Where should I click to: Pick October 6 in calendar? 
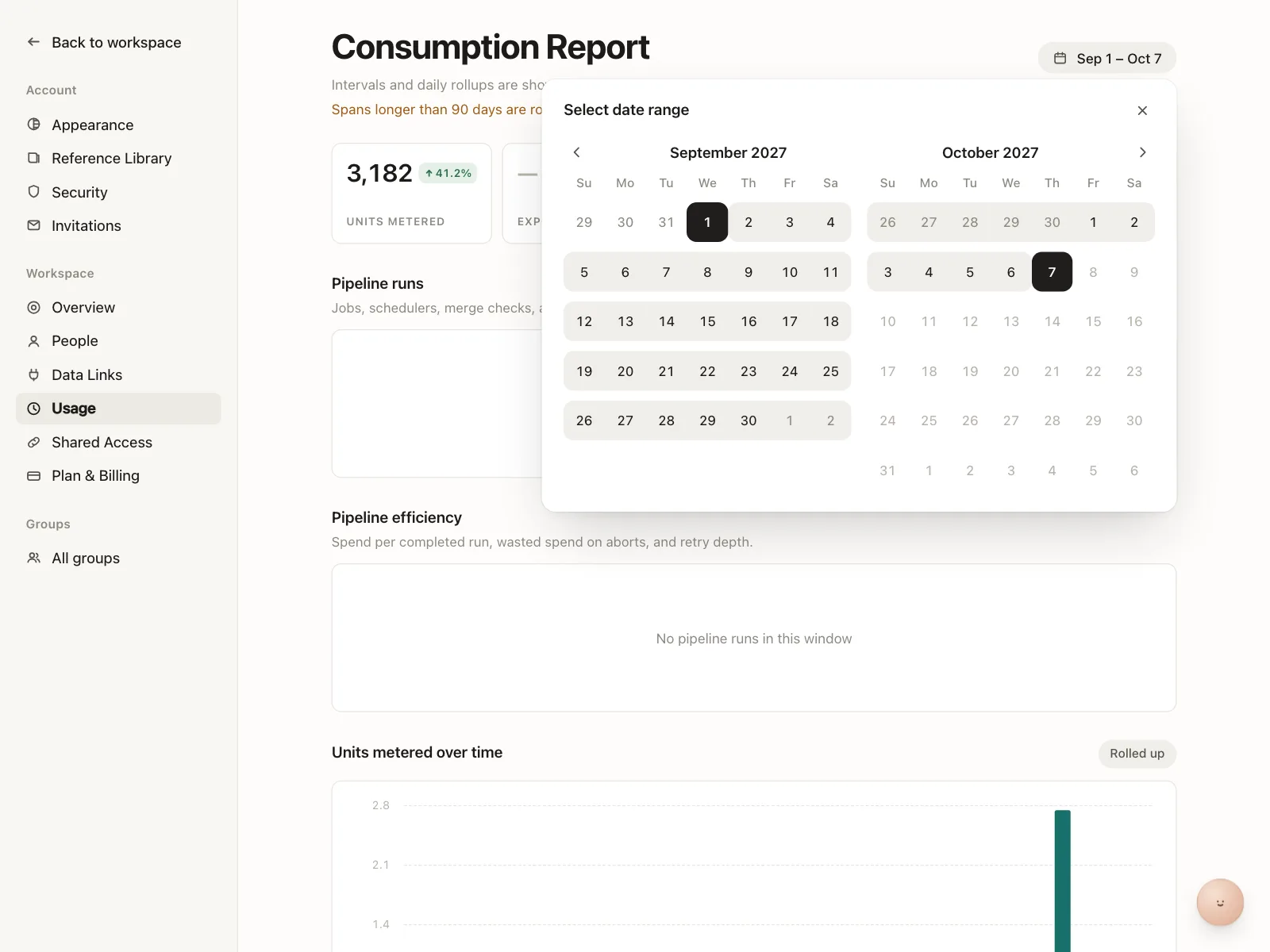(1010, 272)
